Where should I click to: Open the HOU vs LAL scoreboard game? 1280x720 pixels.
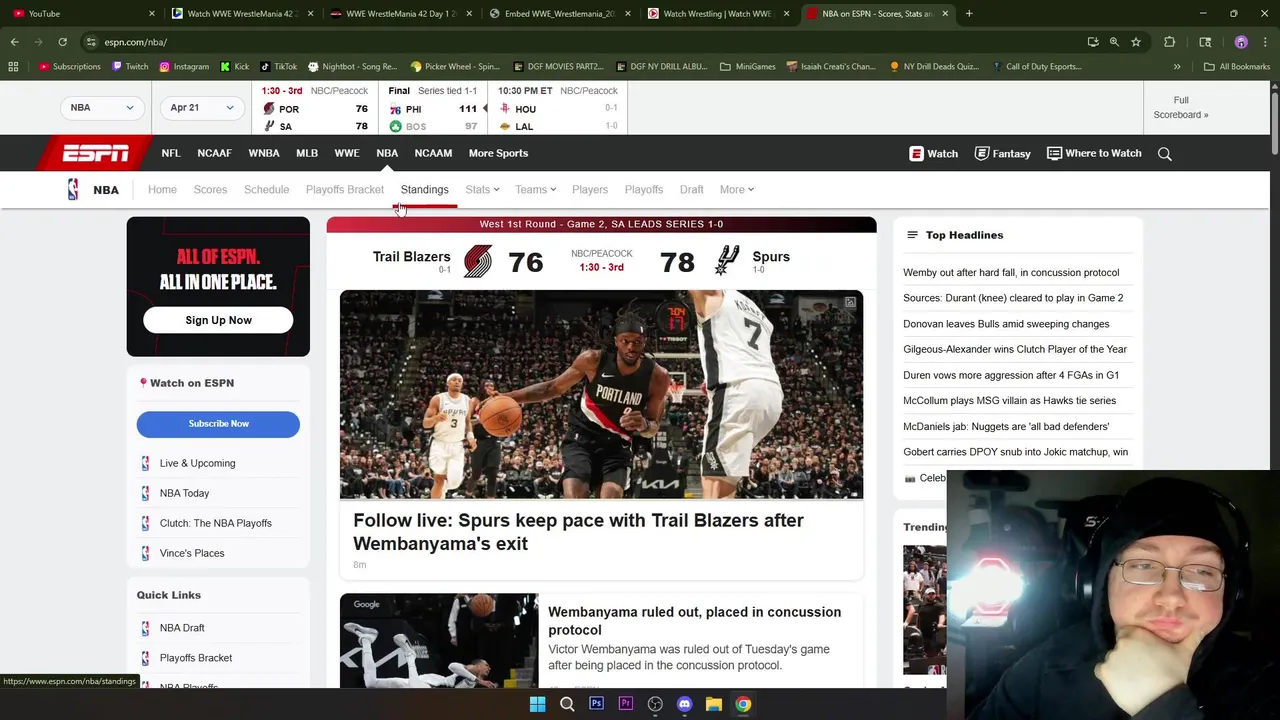point(557,108)
